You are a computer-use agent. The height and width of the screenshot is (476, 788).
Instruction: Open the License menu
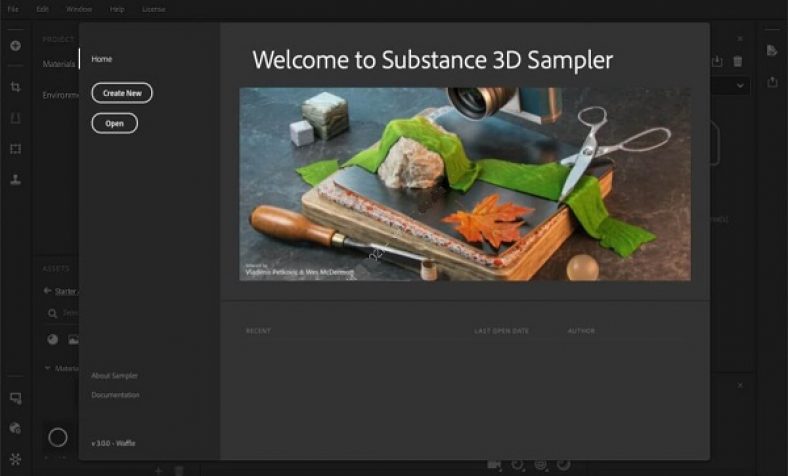click(x=154, y=9)
